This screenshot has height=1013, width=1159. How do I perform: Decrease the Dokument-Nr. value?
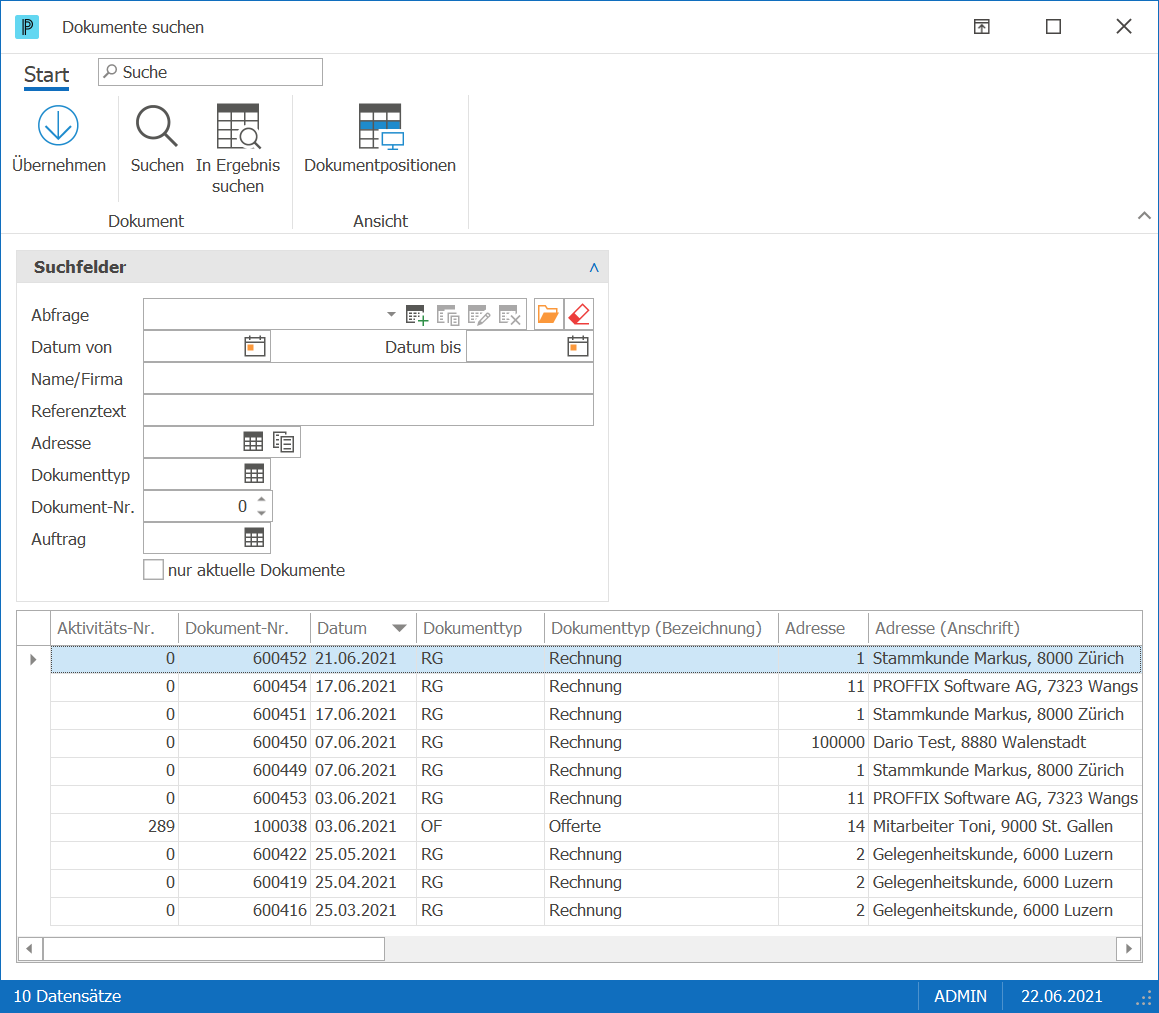pyautogui.click(x=262, y=513)
